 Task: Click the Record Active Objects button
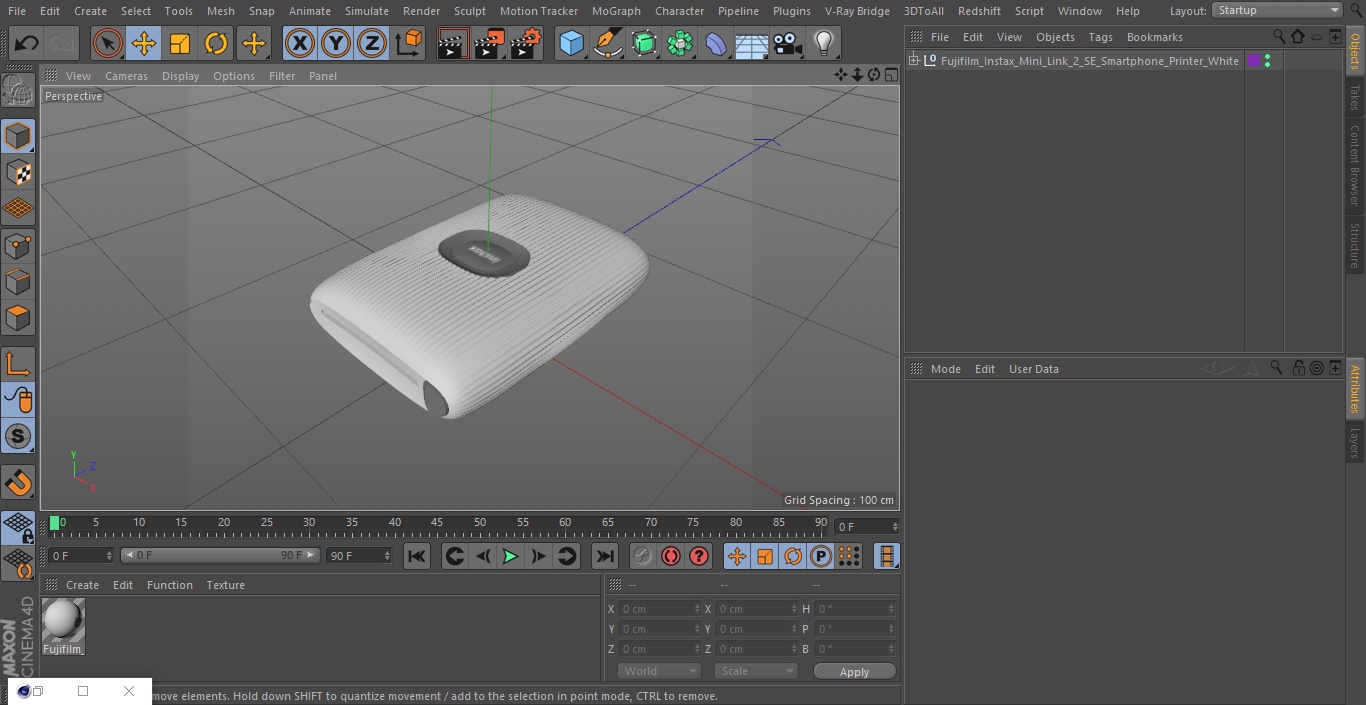pos(643,556)
